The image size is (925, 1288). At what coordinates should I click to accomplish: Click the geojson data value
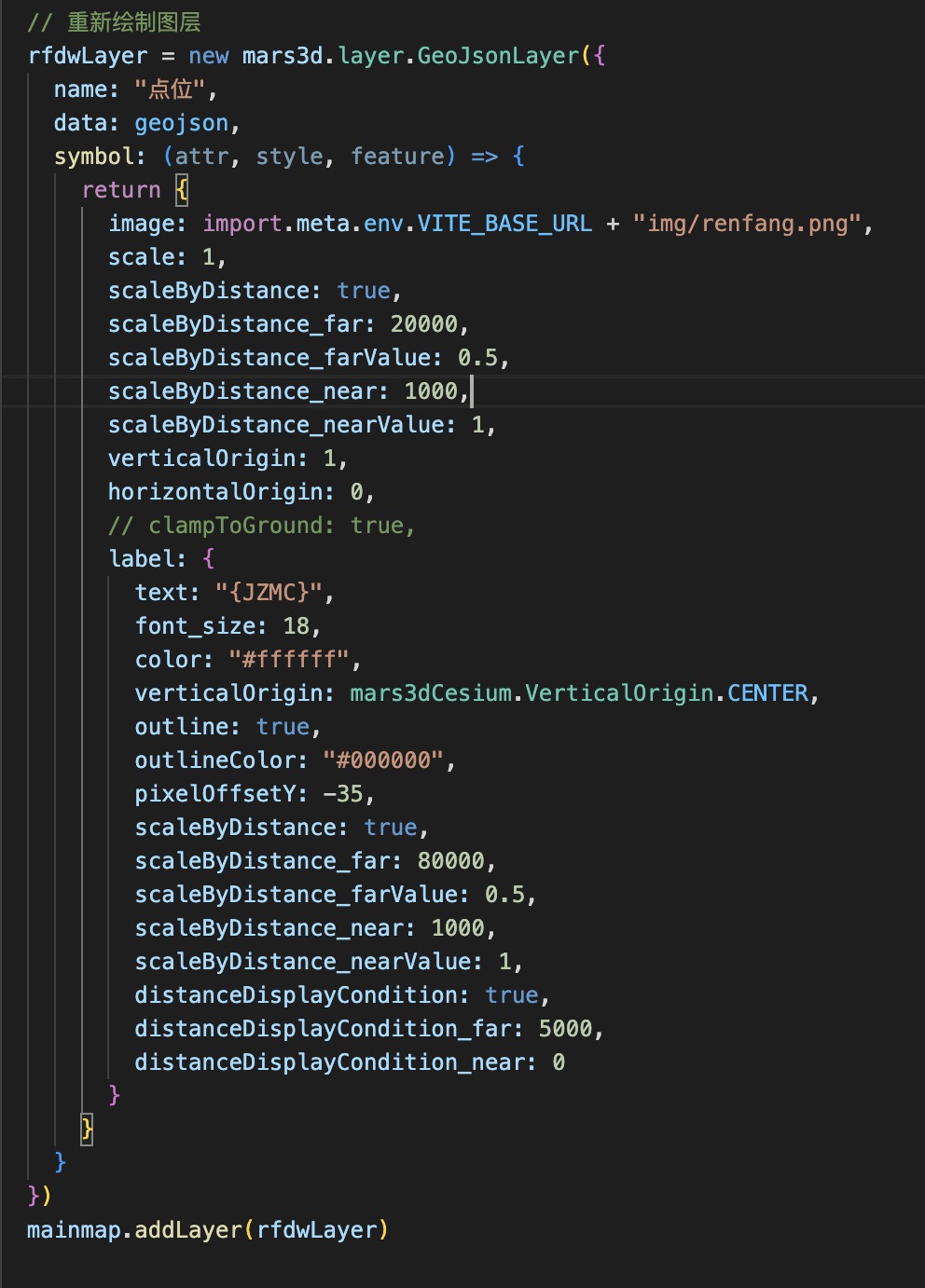click(182, 123)
